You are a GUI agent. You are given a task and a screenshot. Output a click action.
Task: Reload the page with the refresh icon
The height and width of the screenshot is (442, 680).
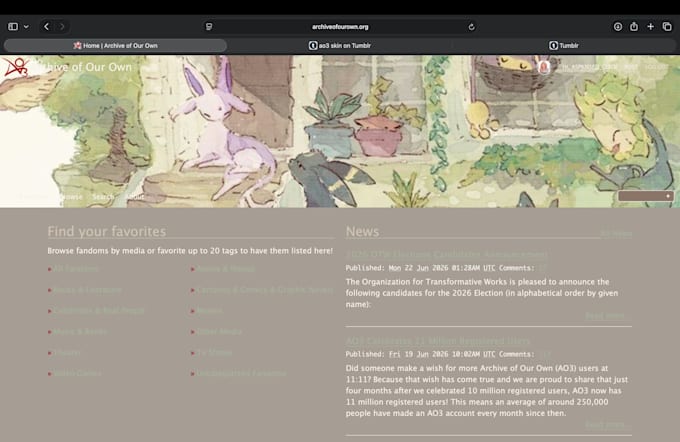(x=471, y=27)
